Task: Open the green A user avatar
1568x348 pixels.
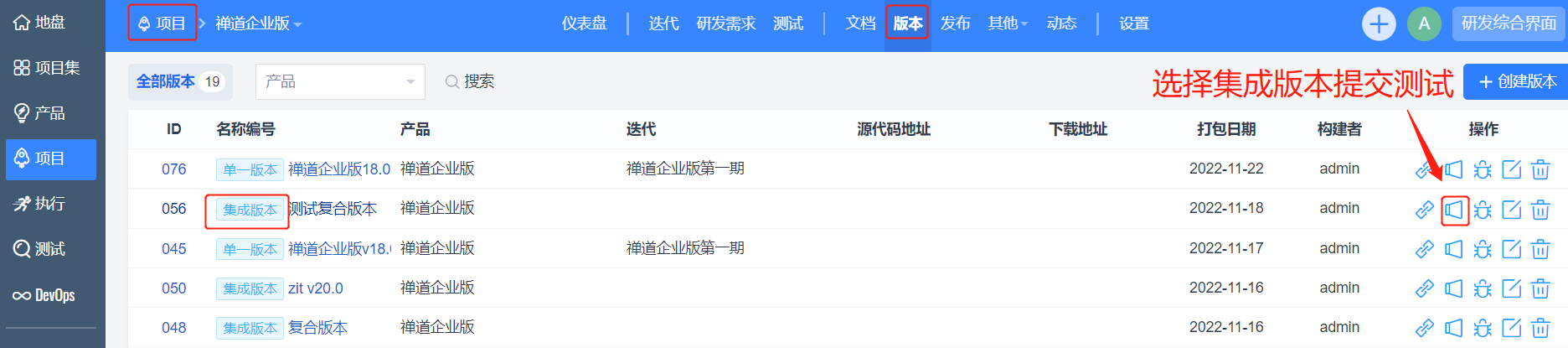Action: point(1424,23)
